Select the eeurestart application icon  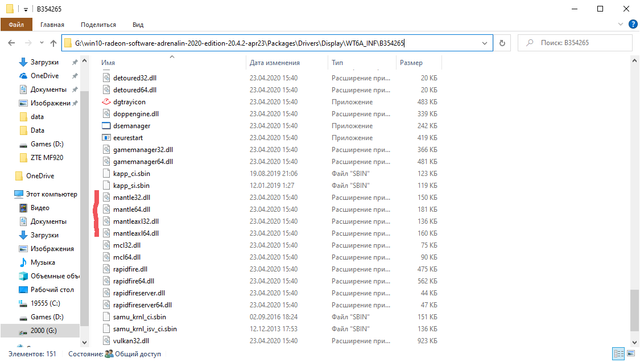pyautogui.click(x=106, y=138)
